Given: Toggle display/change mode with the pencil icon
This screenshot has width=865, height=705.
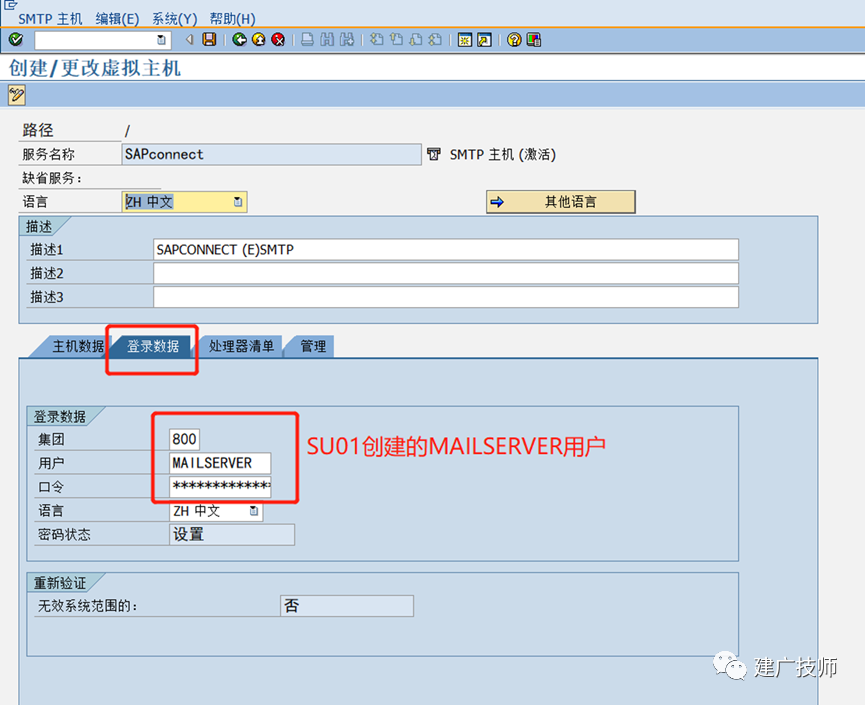Looking at the screenshot, I should tap(17, 95).
